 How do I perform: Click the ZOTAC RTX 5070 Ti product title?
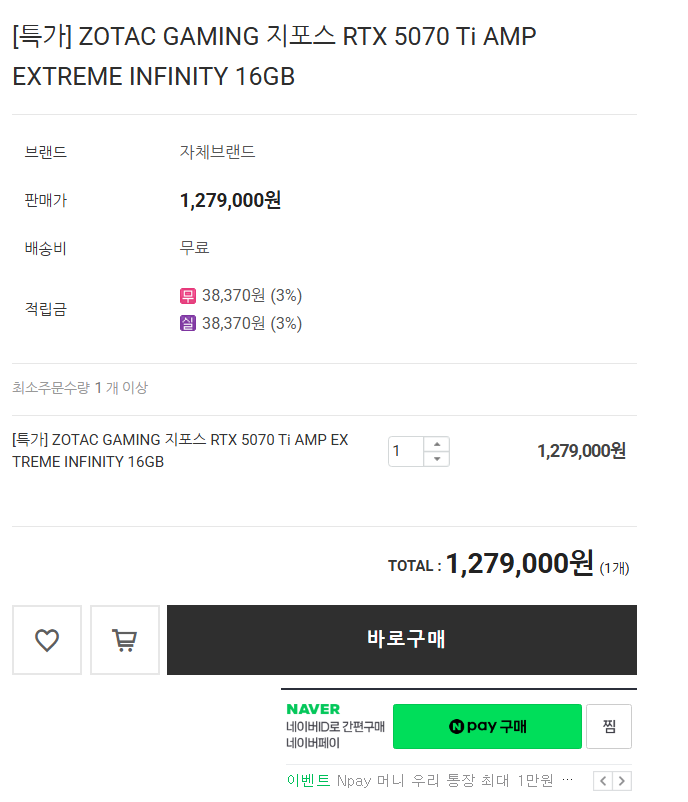[x=274, y=56]
